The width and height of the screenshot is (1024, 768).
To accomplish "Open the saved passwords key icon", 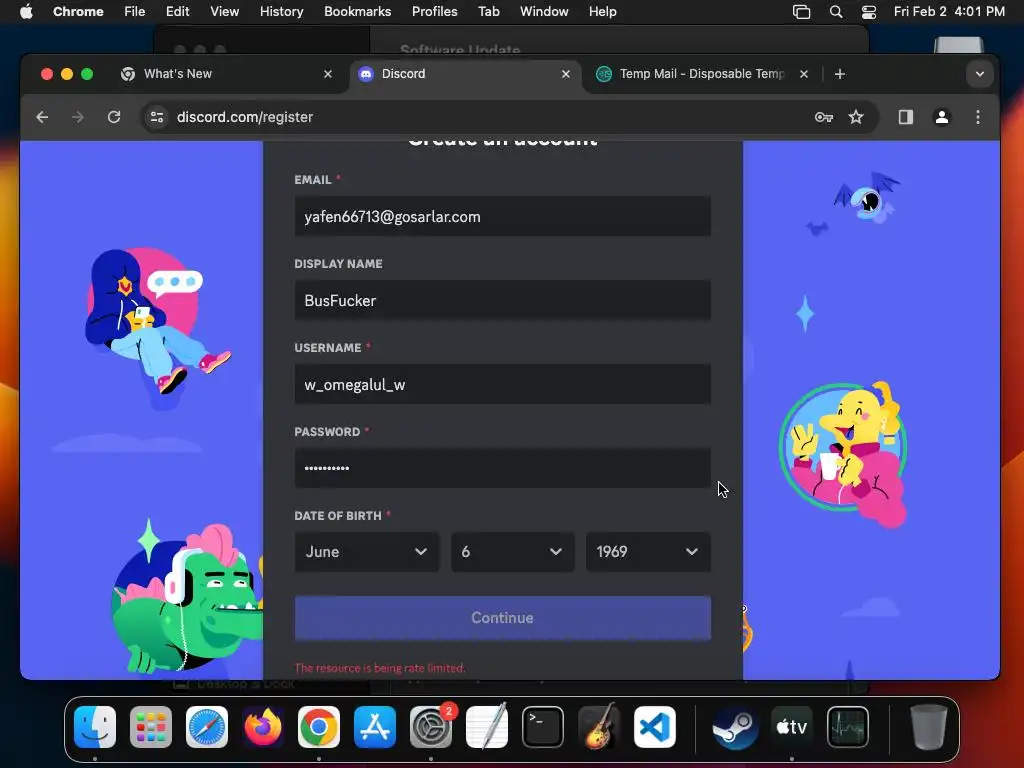I will (824, 117).
